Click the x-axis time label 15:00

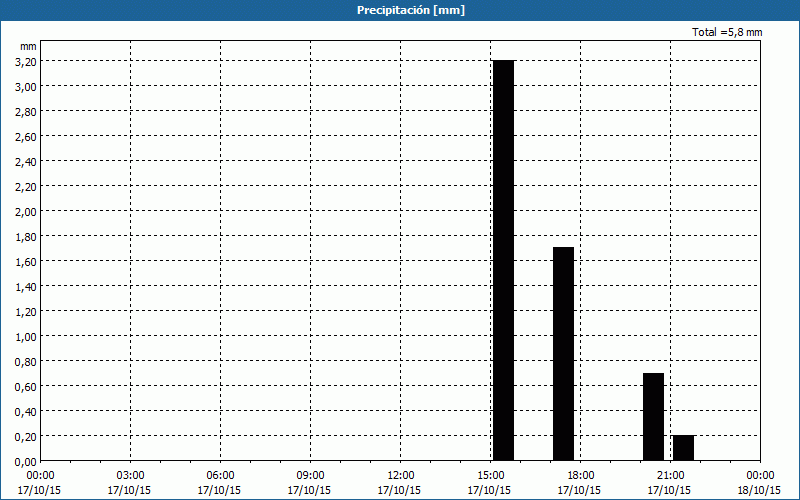pyautogui.click(x=491, y=476)
